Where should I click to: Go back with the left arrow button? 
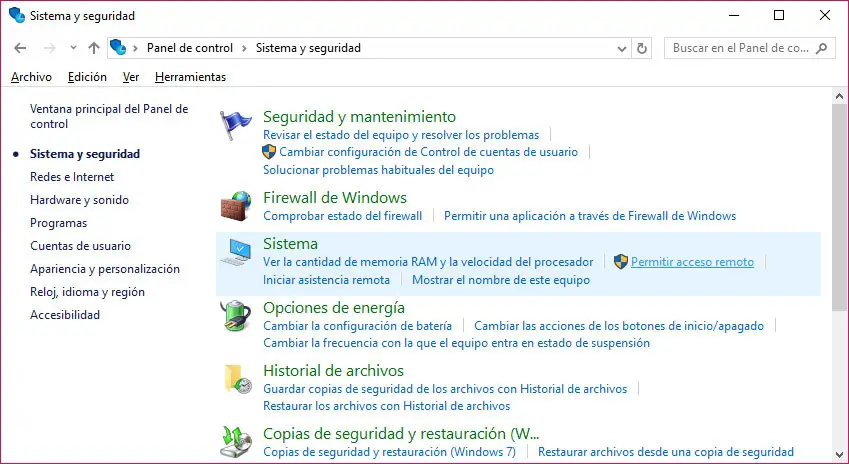tap(20, 48)
